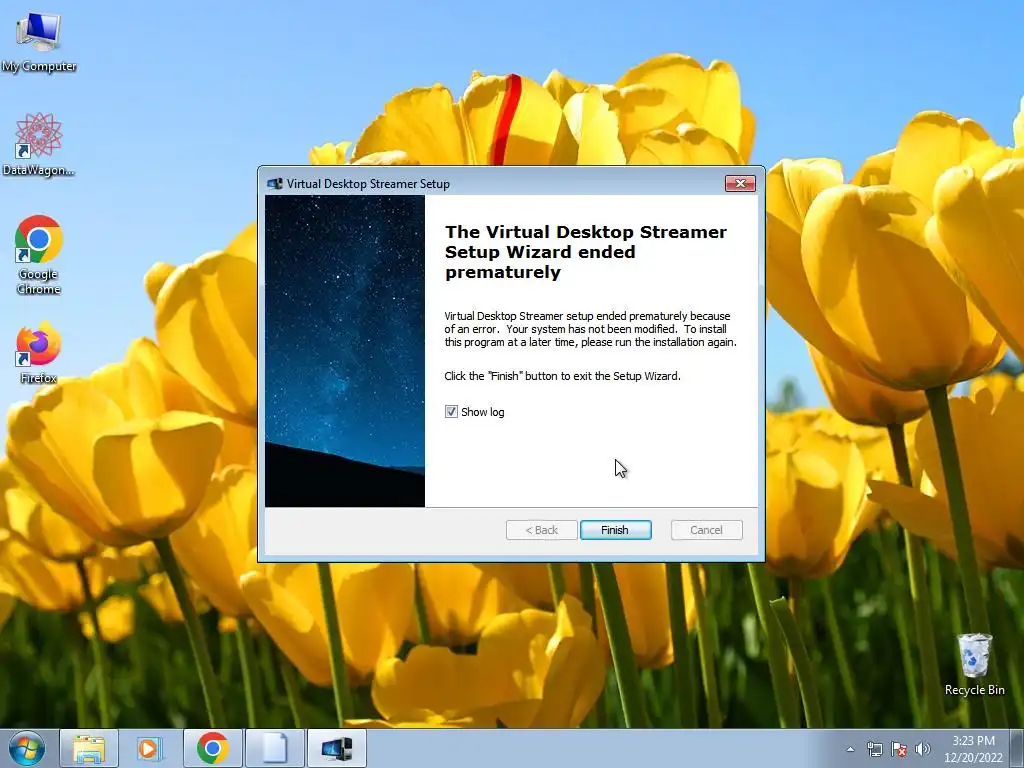Show hidden system tray icons
Image resolution: width=1024 pixels, height=768 pixels.
tap(850, 749)
